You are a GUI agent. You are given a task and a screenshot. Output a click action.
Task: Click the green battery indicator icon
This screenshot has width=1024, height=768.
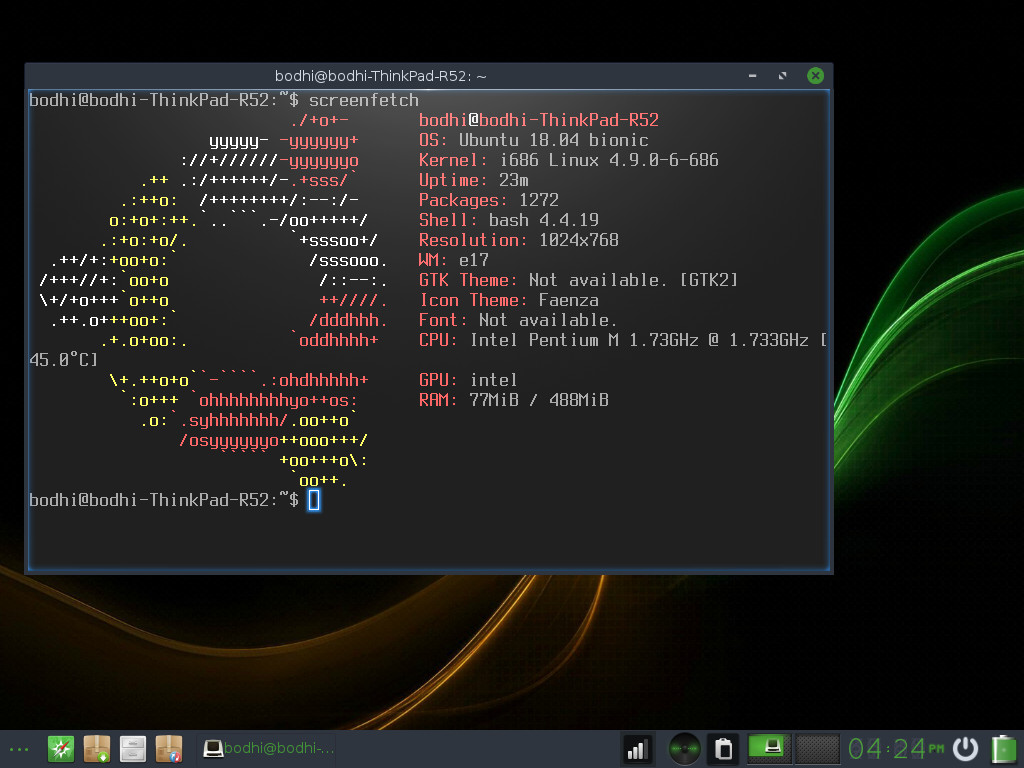[1004, 749]
